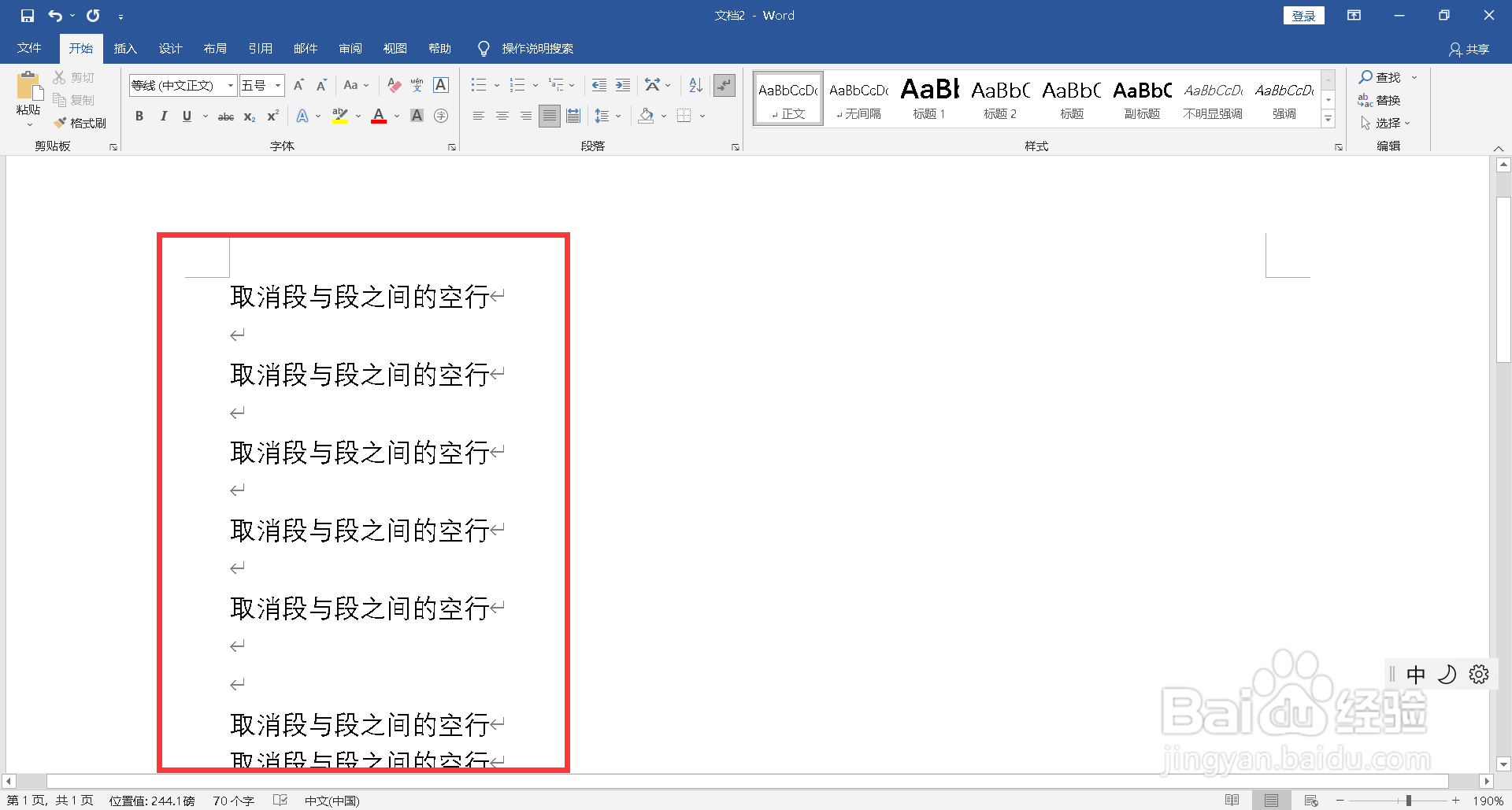Decrease the paragraph indent

tap(599, 85)
